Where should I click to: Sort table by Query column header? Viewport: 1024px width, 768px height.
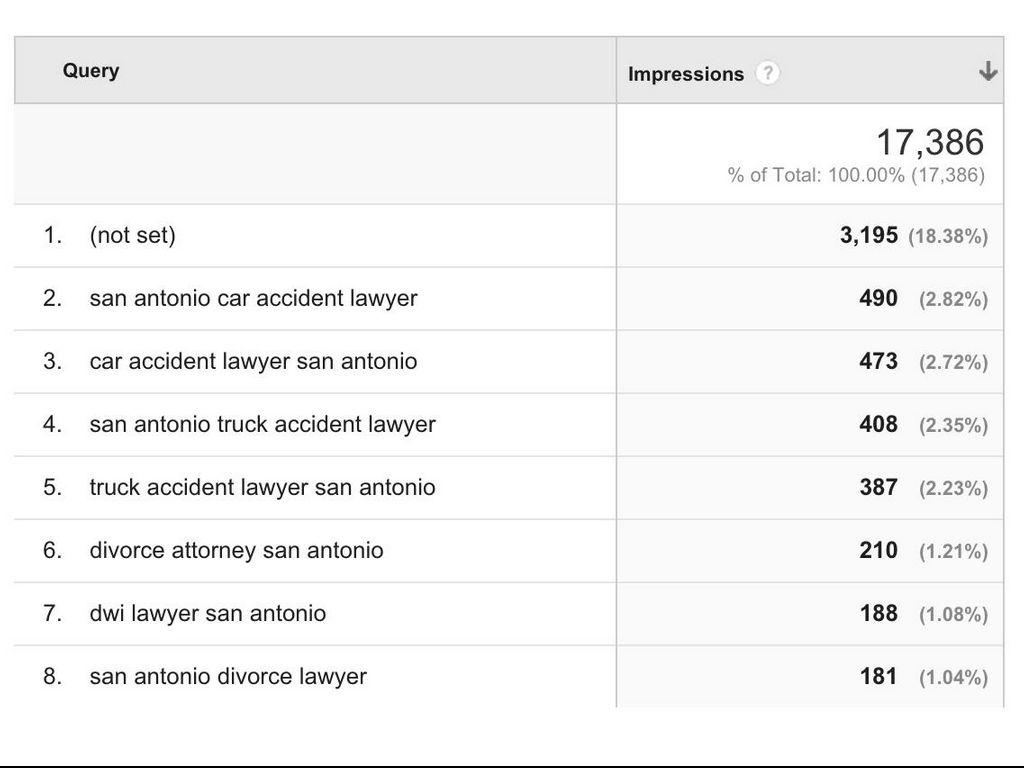(x=91, y=71)
